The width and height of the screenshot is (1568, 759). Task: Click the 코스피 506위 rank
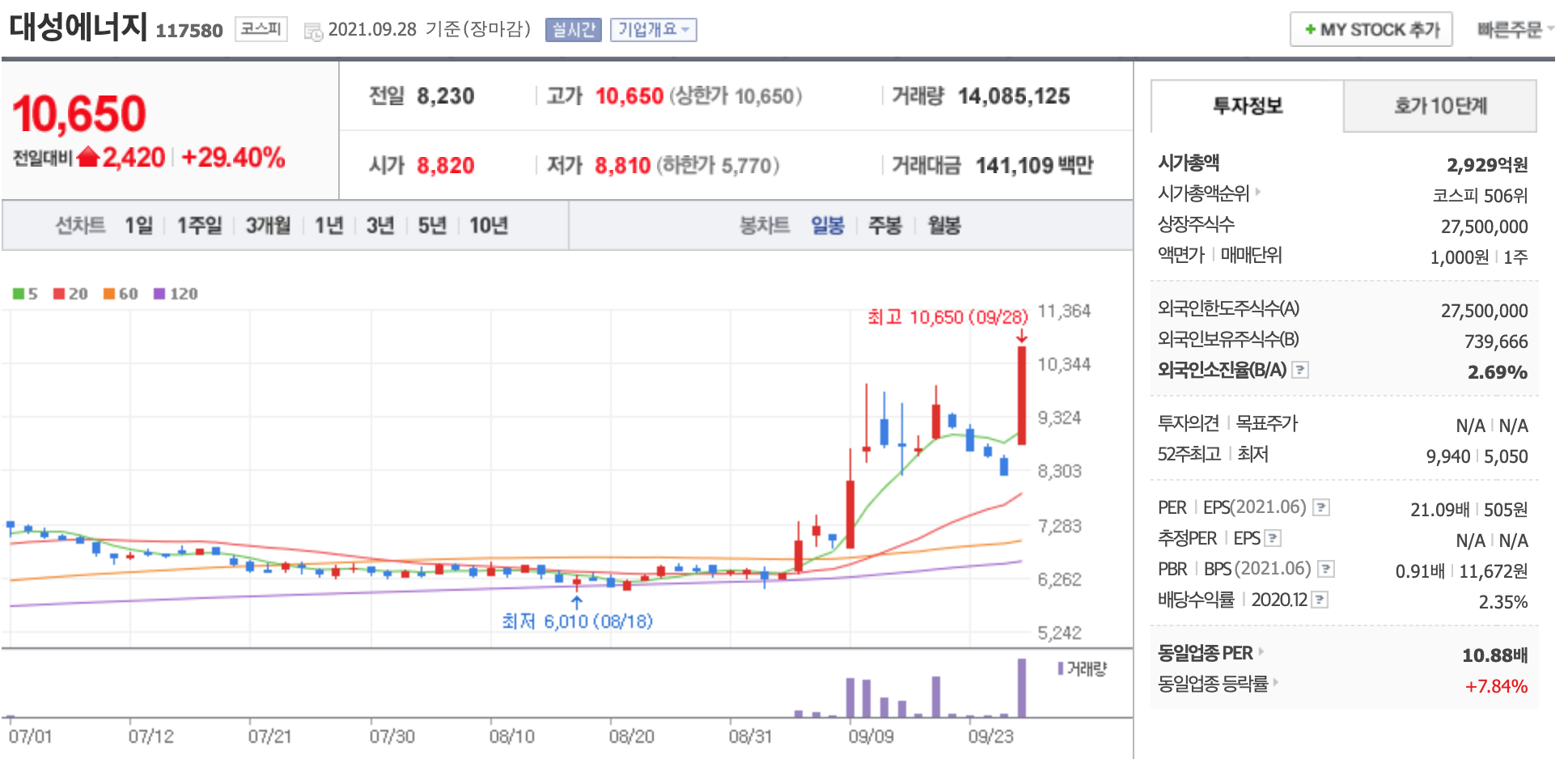[1480, 196]
